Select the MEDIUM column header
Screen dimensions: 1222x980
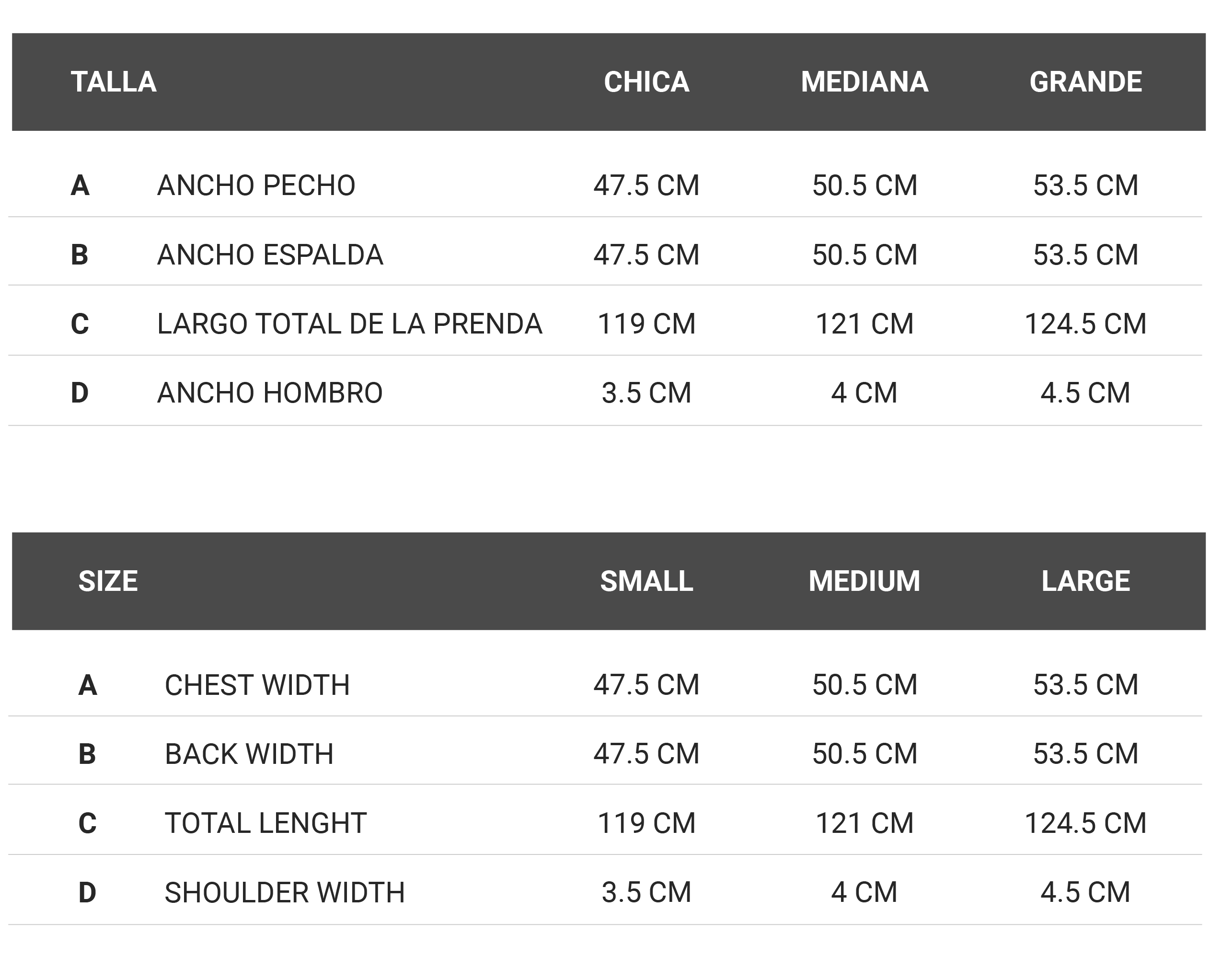(865, 582)
